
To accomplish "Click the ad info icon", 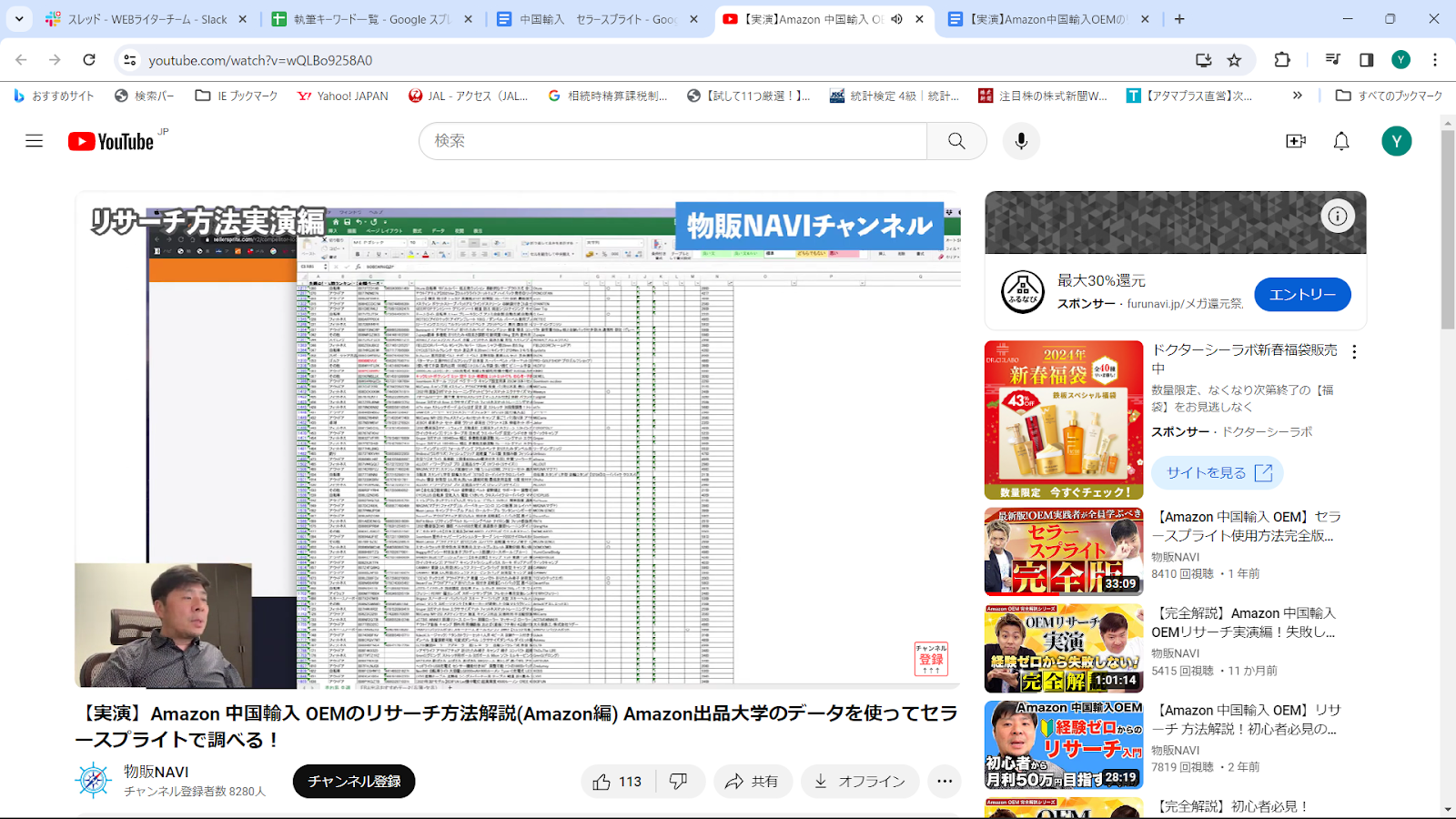I will click(1338, 216).
